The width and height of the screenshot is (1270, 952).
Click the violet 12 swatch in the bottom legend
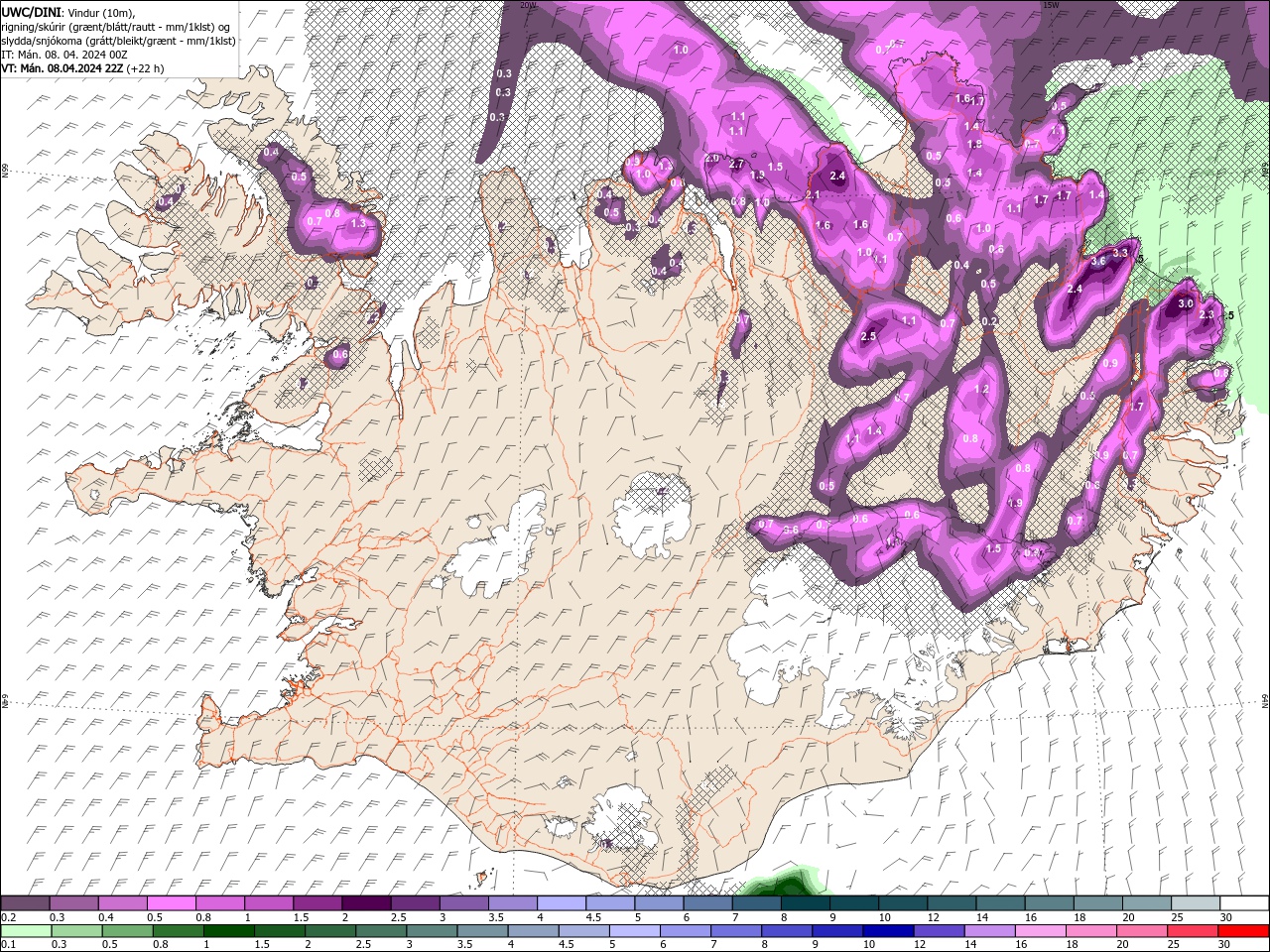click(x=938, y=931)
